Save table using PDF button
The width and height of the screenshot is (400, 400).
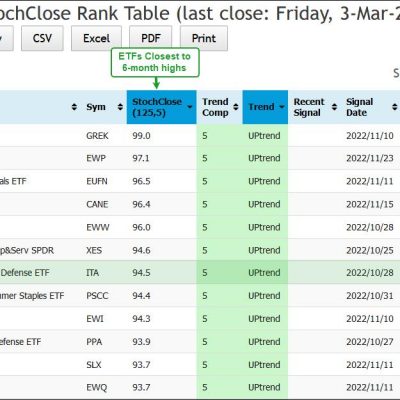click(x=151, y=38)
